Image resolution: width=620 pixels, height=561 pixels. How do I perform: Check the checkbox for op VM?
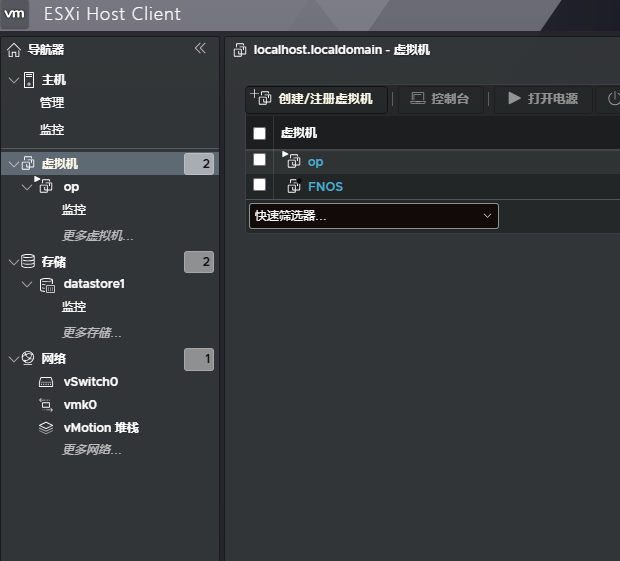(x=259, y=160)
